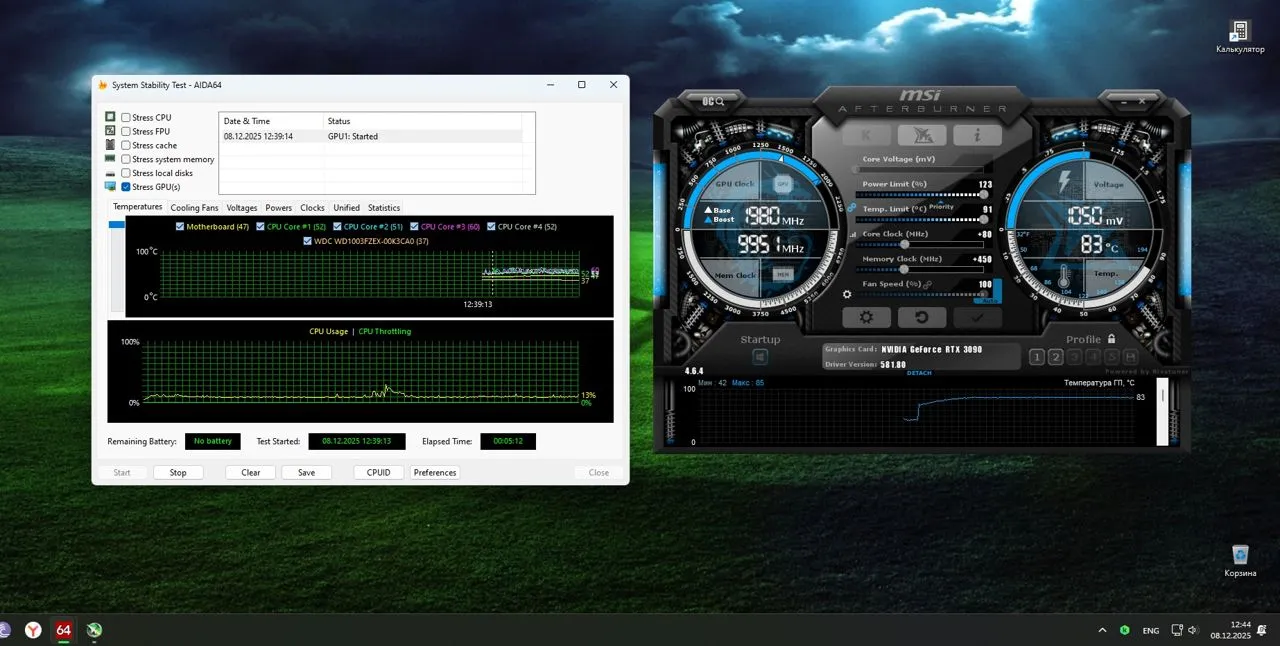Click the Date & Time column header
This screenshot has width=1280, height=646.
pyautogui.click(x=272, y=121)
